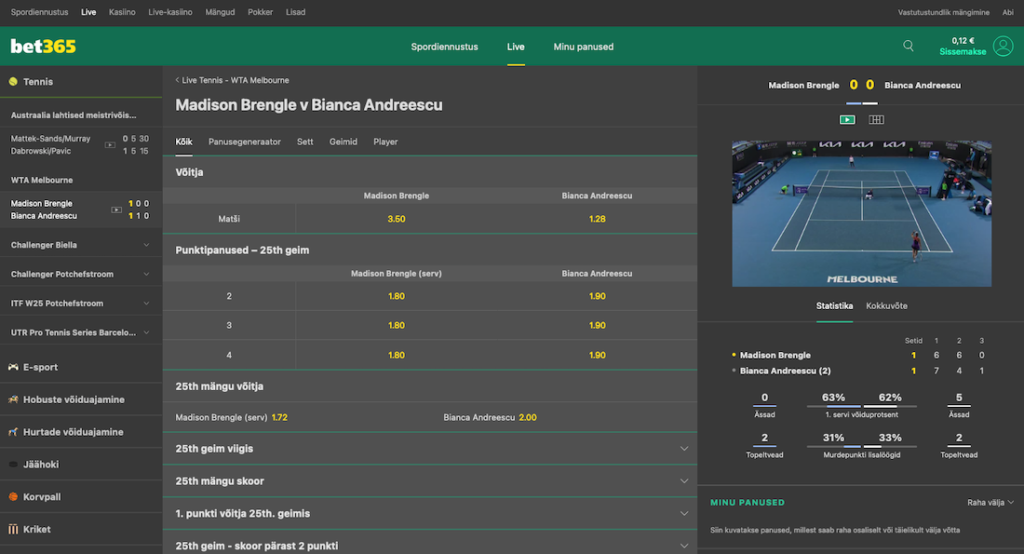The image size is (1024, 554).
Task: Open the Raha välja dropdown
Action: point(990,502)
